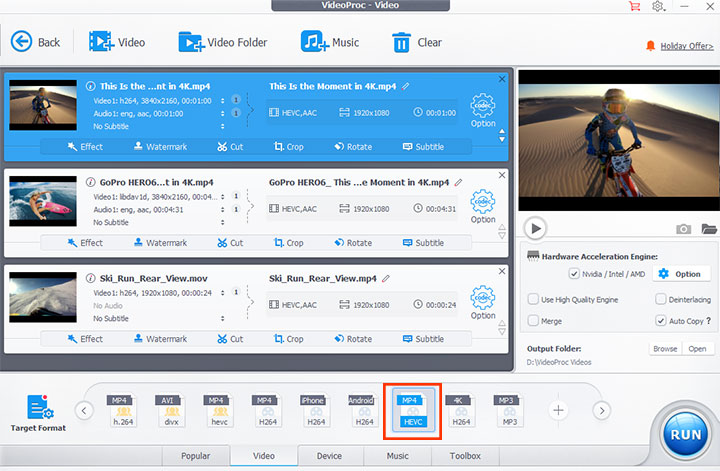The image size is (720, 471).
Task: Move Ski_Run_Rear_View video up in list
Action: [x=502, y=323]
